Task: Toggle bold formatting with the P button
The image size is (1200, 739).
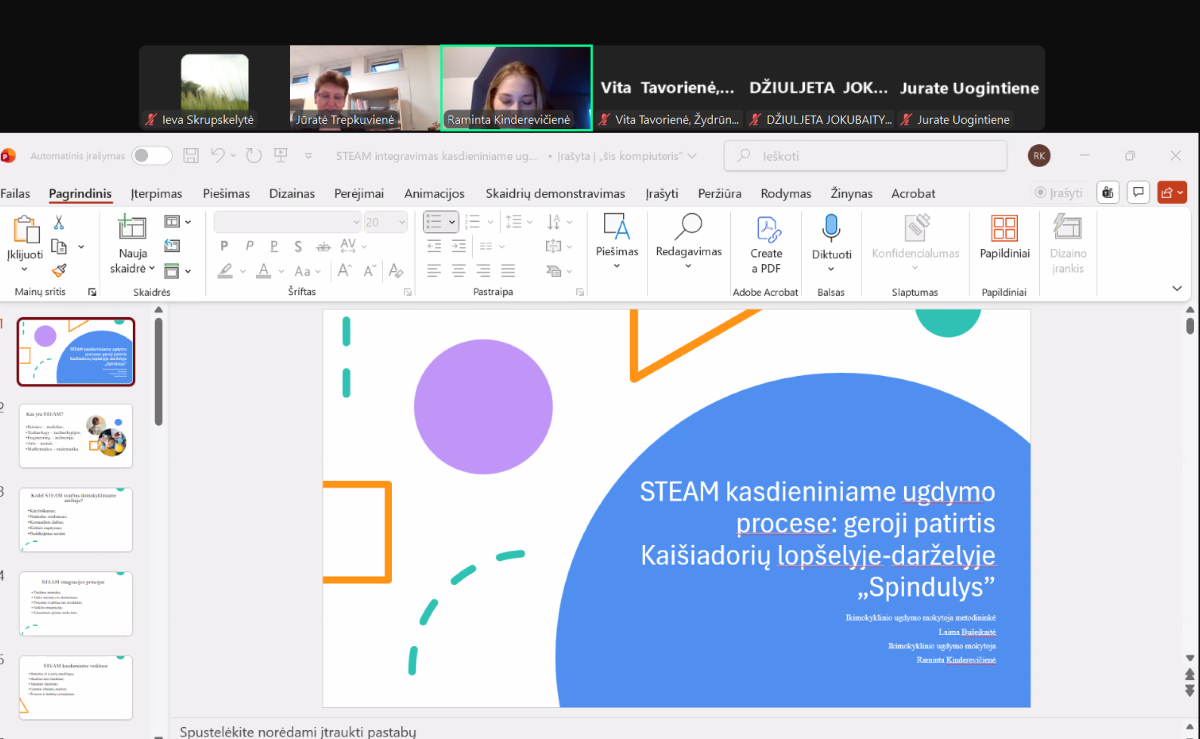Action: 224,246
